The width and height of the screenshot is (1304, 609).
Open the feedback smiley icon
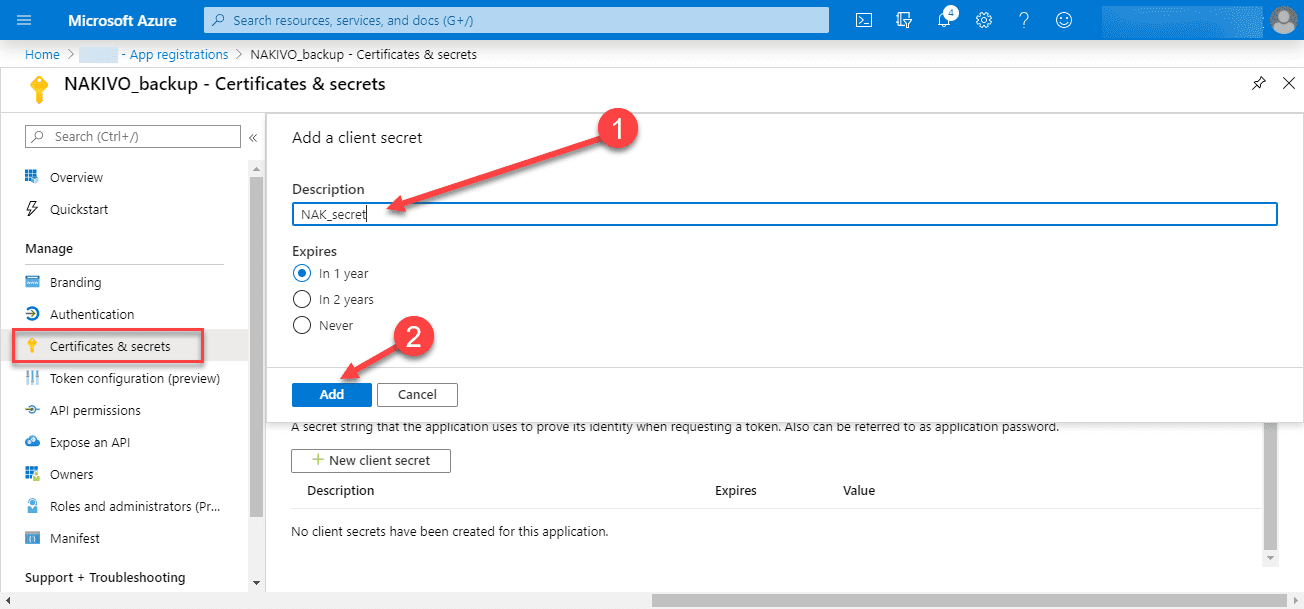[1064, 20]
